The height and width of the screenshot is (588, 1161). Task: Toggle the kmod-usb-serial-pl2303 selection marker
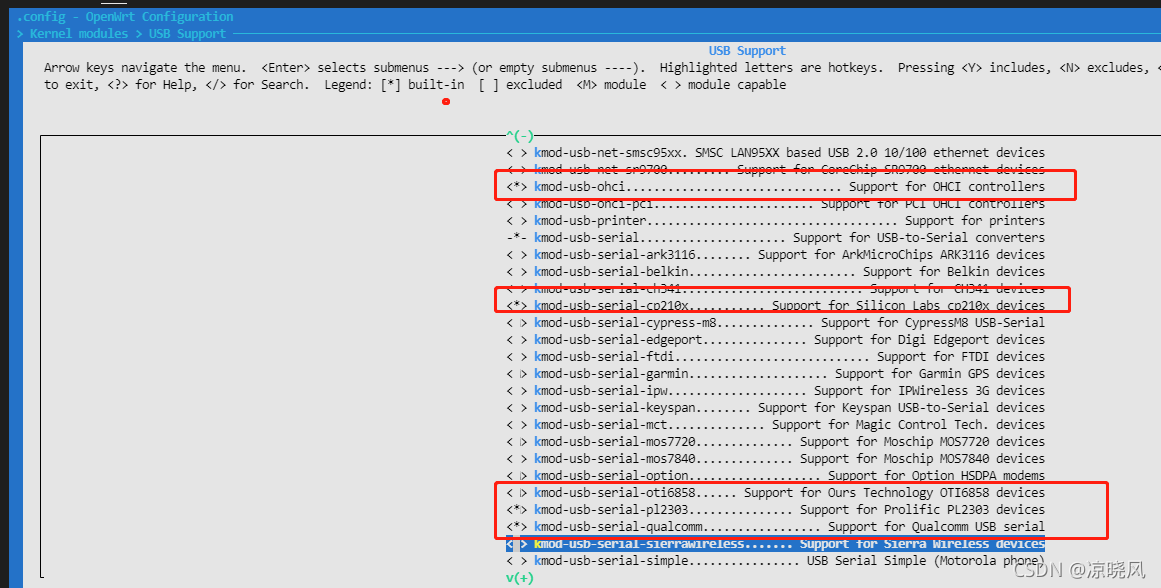click(x=517, y=510)
